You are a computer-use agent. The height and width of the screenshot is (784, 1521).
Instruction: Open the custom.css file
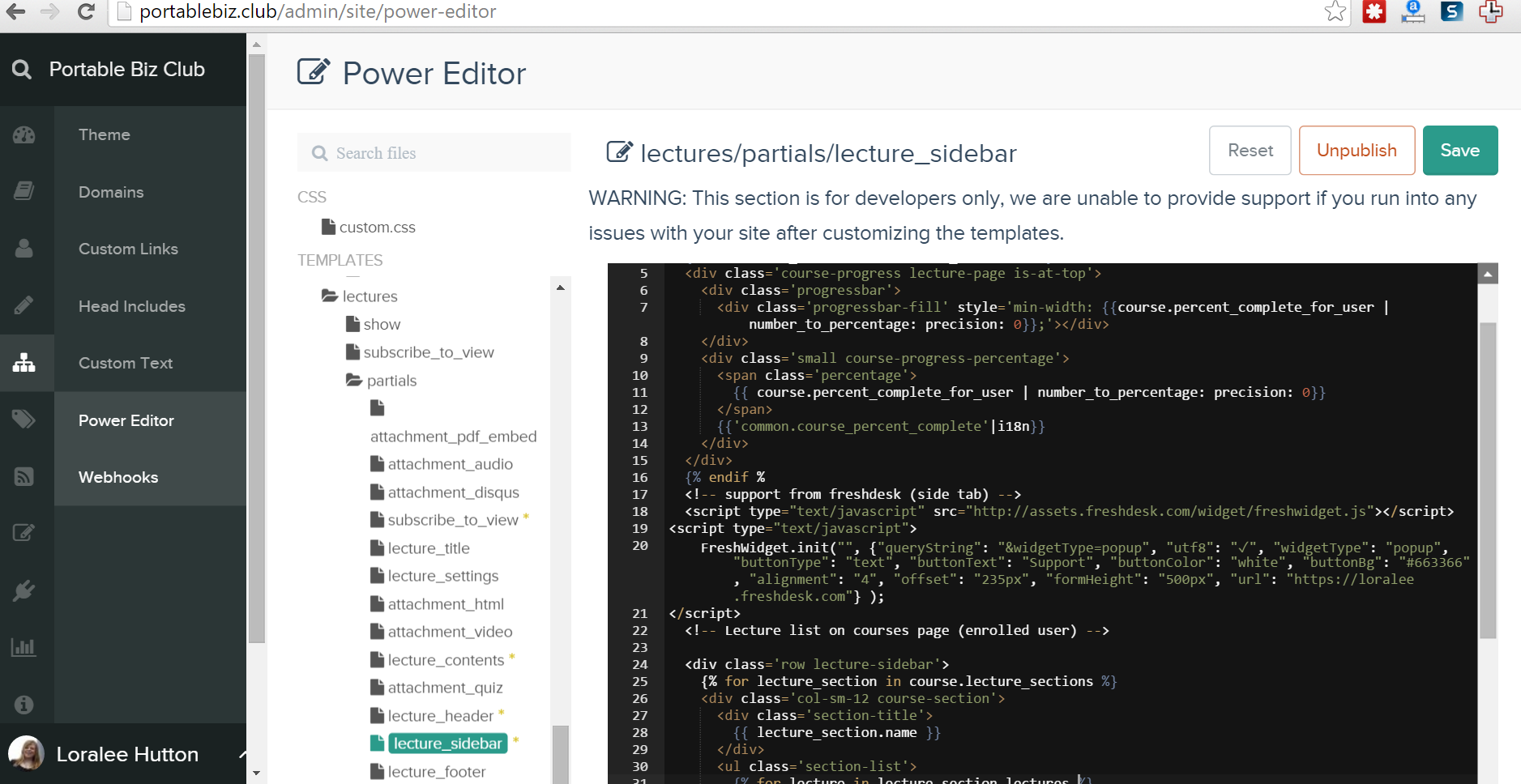pyautogui.click(x=378, y=228)
